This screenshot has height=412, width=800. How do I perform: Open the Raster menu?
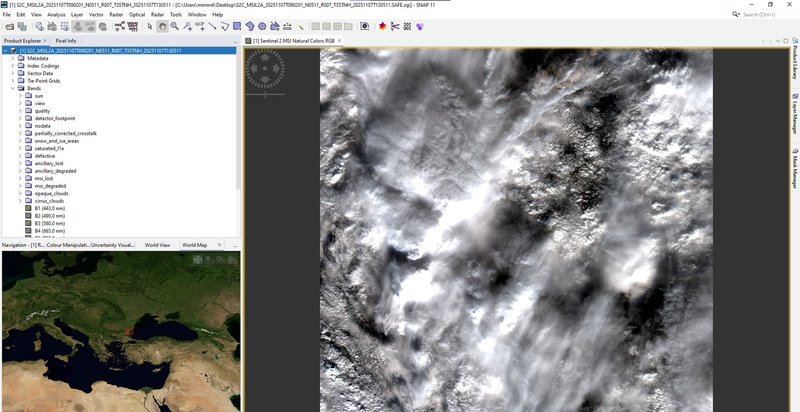(x=116, y=15)
